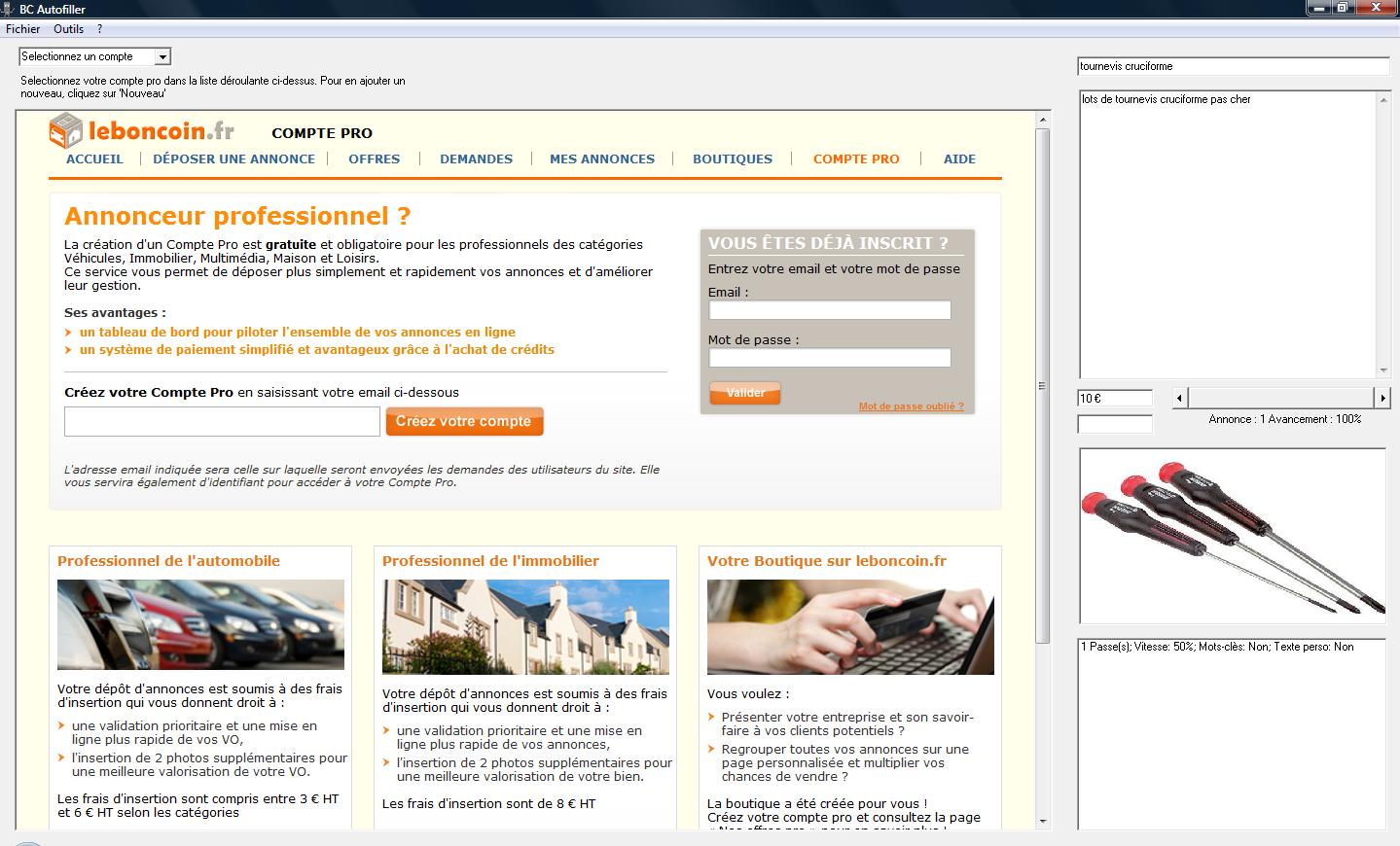The height and width of the screenshot is (846, 1400).
Task: Click the leboncoin.fr logo
Action: [x=142, y=131]
